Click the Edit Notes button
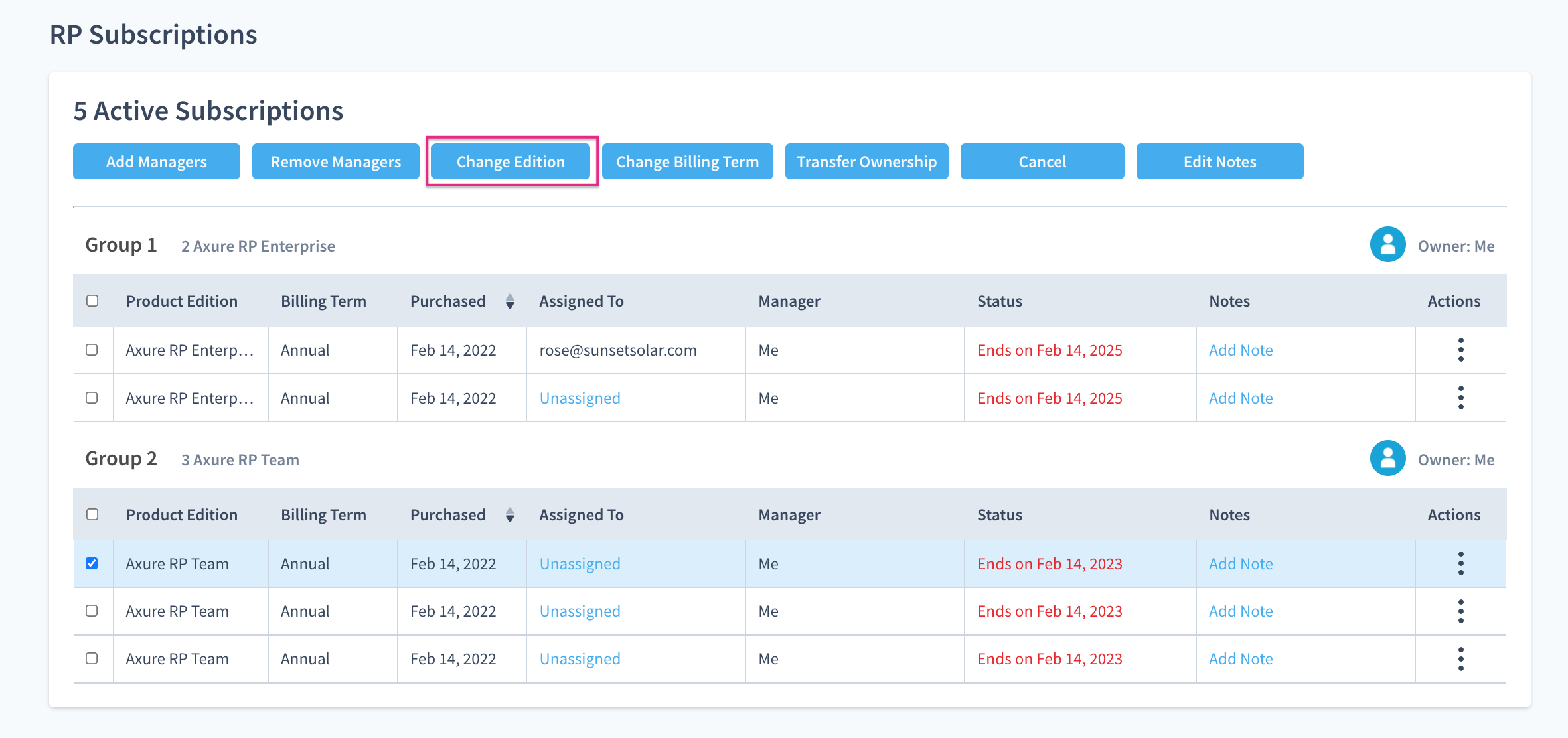 (1219, 162)
